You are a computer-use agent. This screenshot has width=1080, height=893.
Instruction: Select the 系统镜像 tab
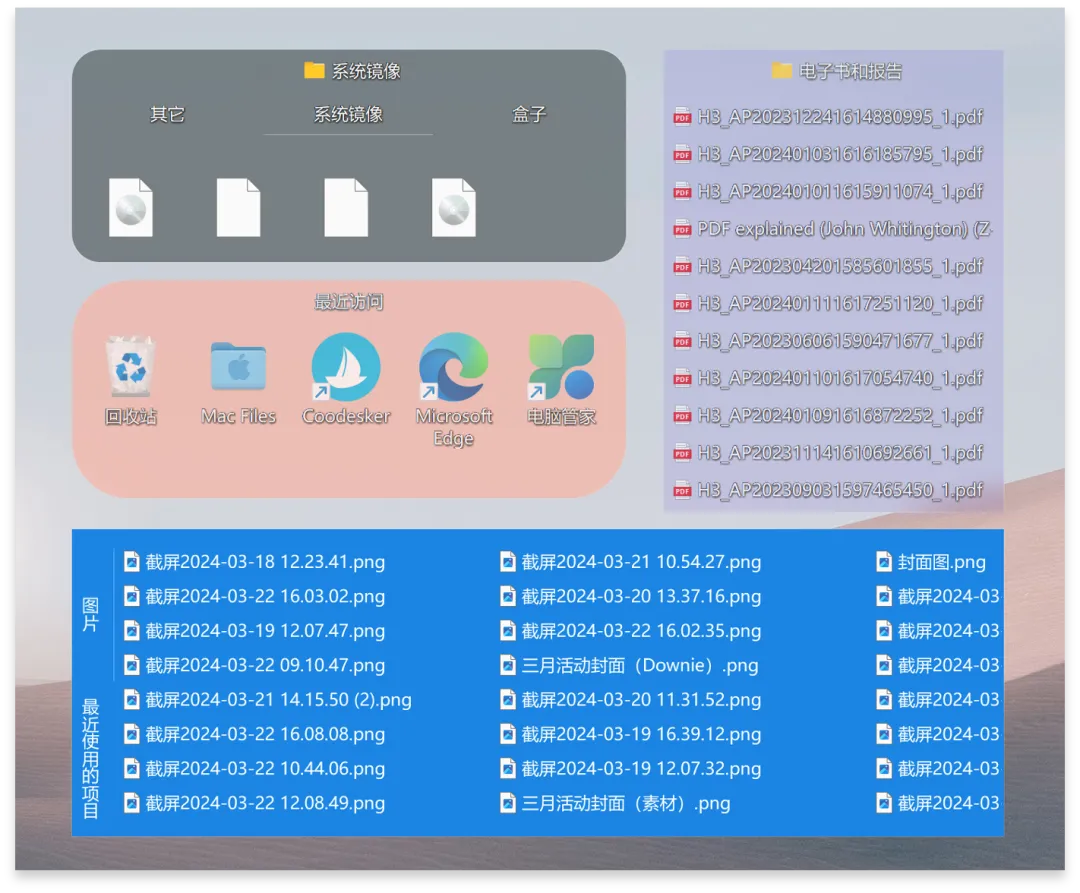coord(348,115)
